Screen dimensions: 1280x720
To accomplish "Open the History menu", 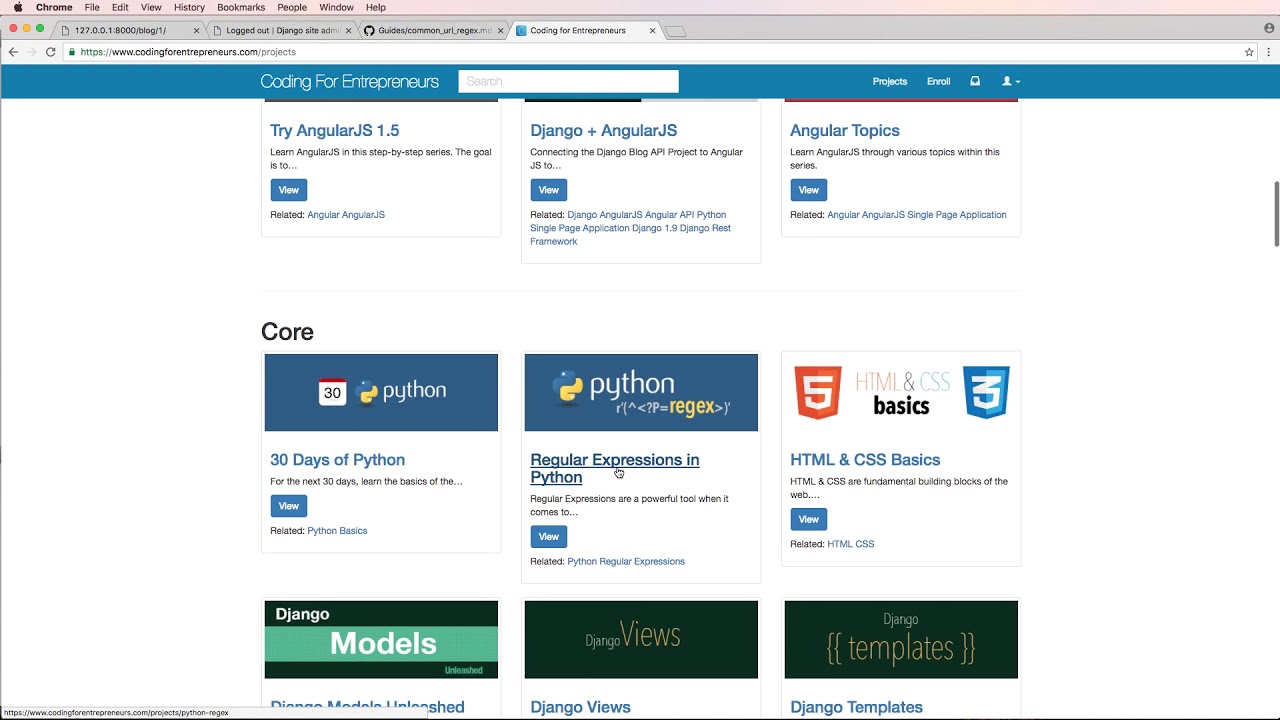I will pyautogui.click(x=189, y=7).
